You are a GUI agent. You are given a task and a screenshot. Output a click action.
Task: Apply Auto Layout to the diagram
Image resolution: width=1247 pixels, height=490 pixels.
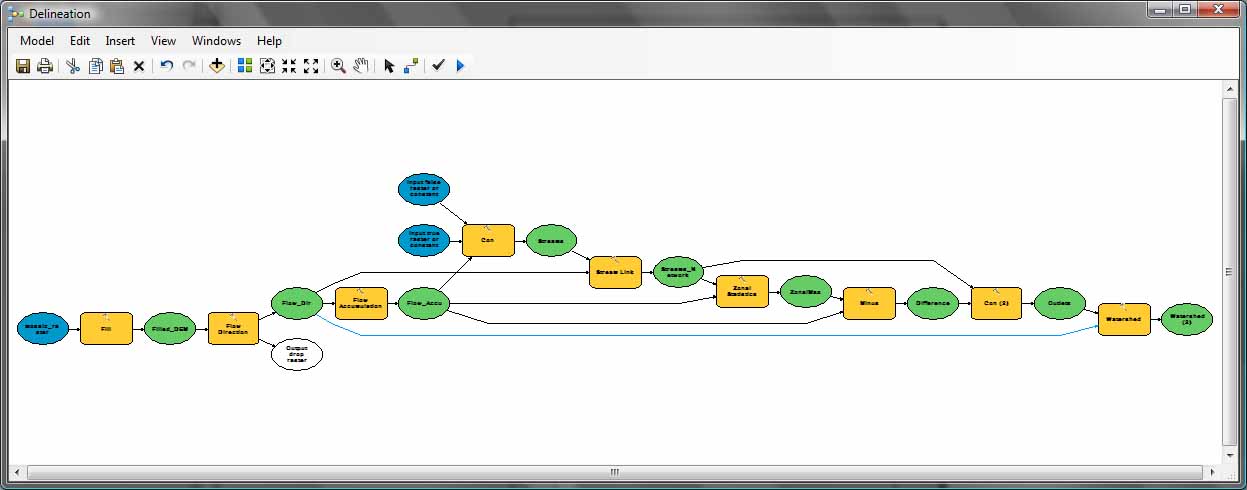[244, 66]
